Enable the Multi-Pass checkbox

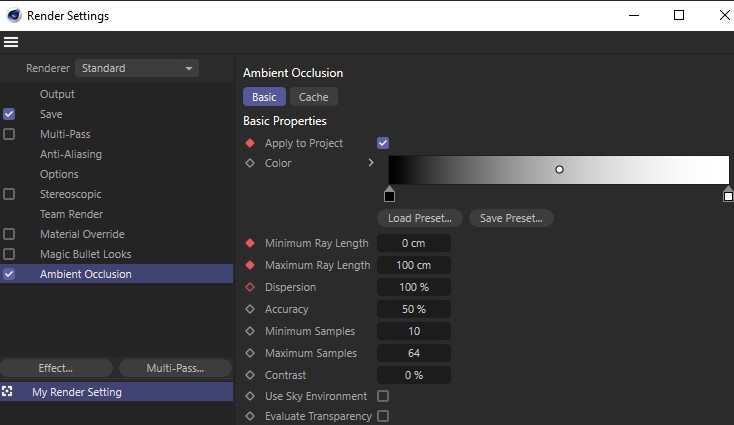(x=9, y=134)
